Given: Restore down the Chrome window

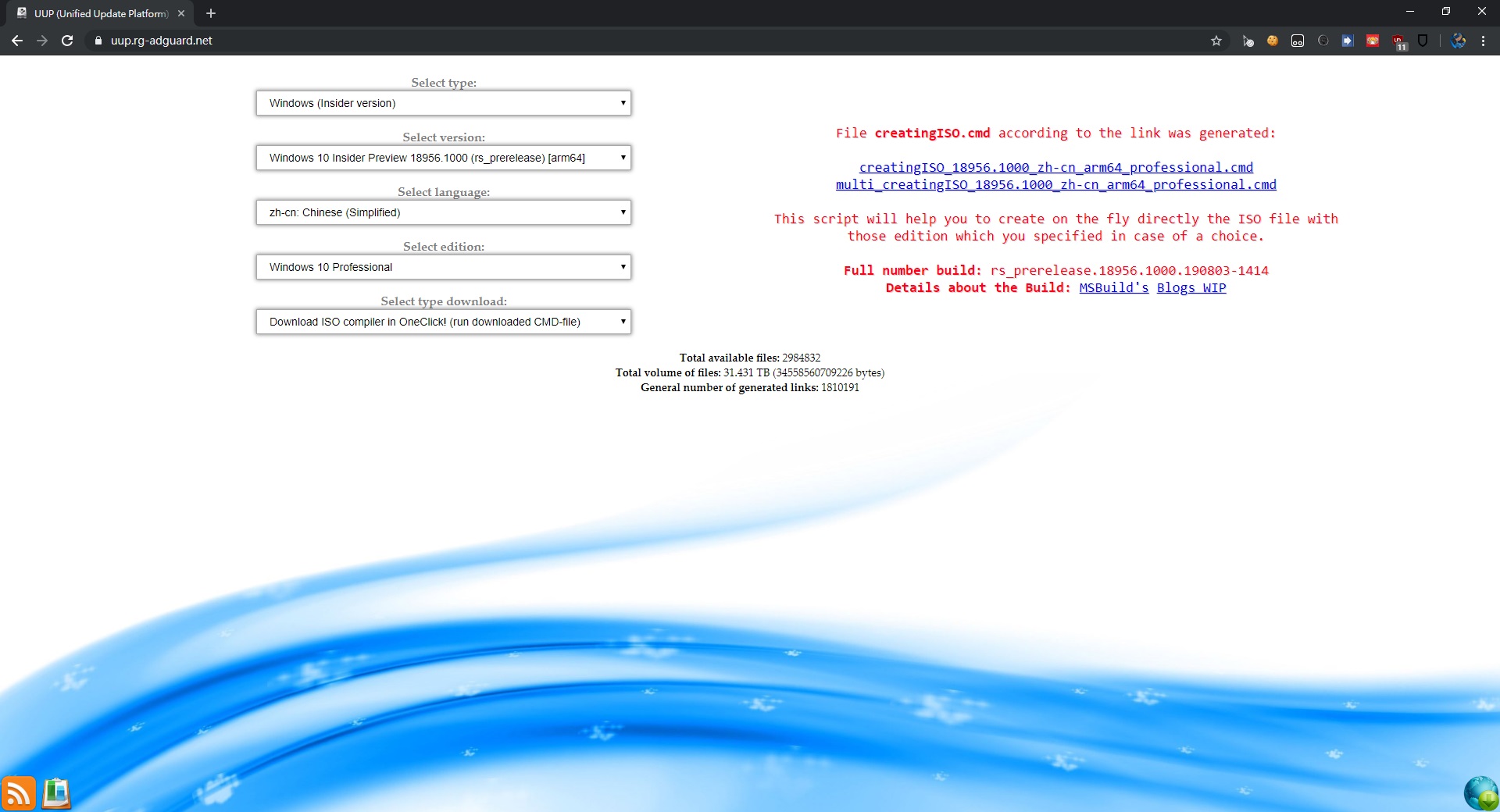Looking at the screenshot, I should pos(1446,12).
